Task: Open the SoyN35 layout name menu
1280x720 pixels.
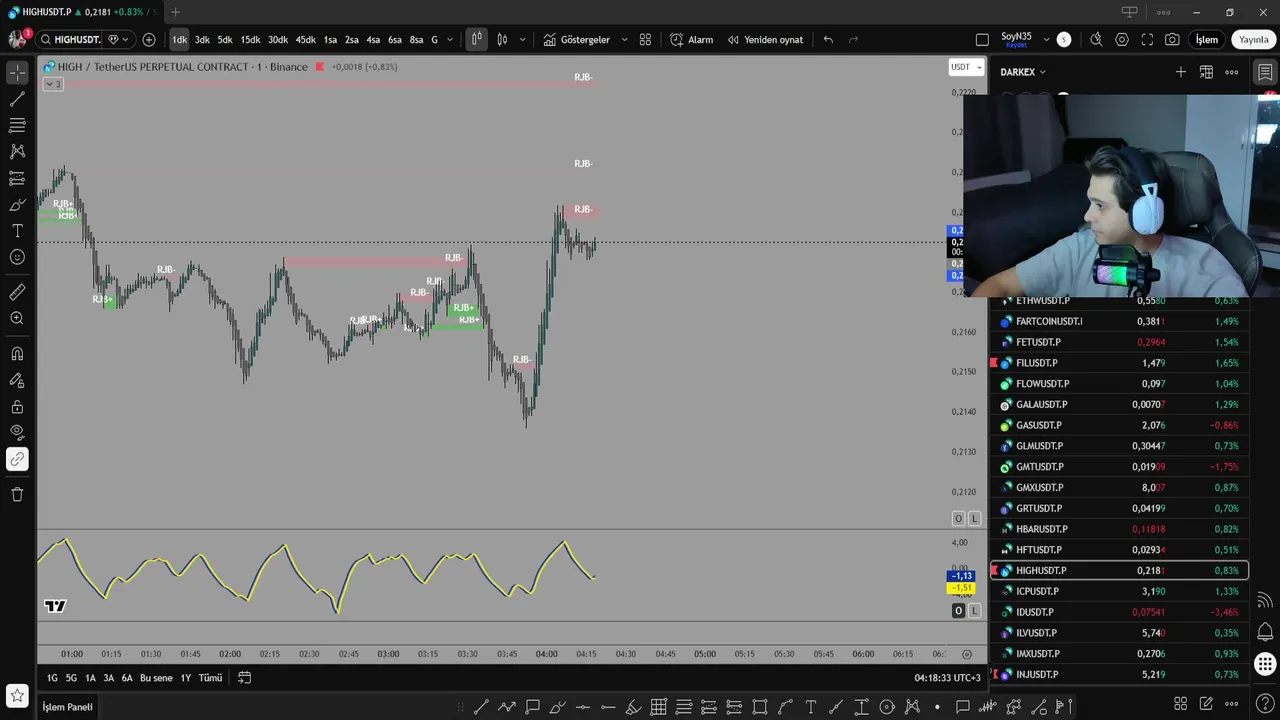Action: (1016, 40)
